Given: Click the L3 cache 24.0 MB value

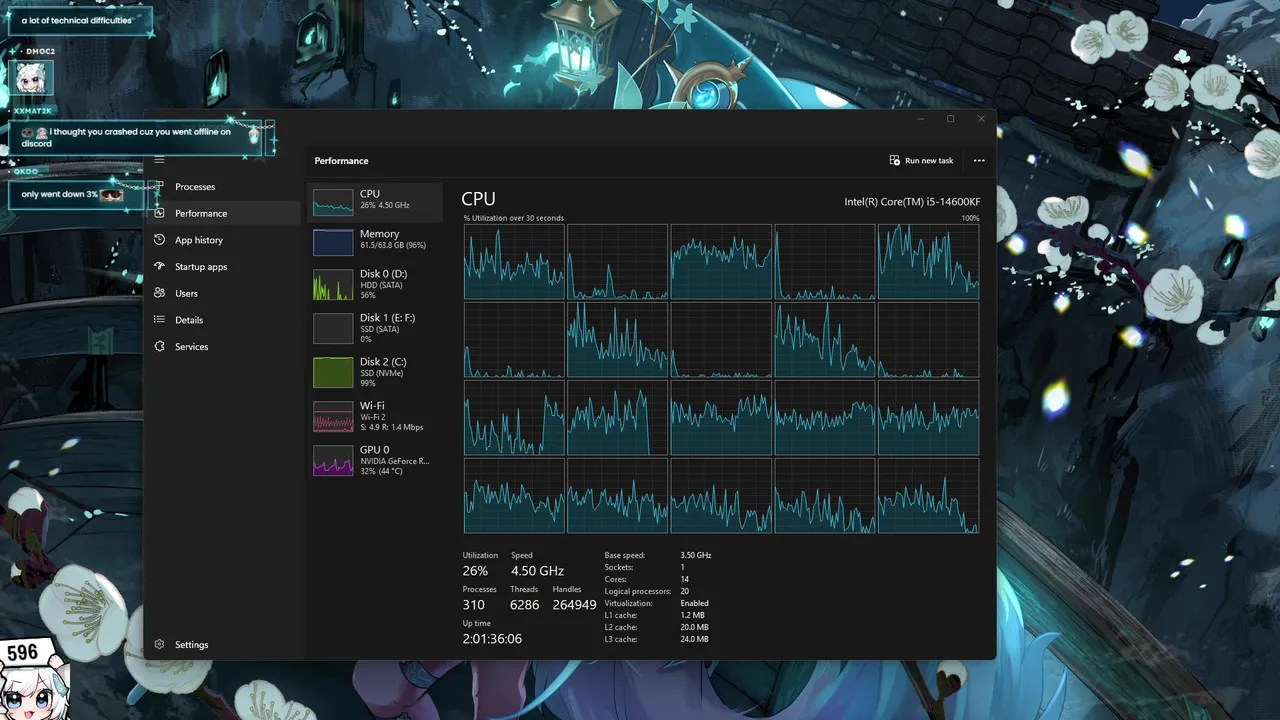Looking at the screenshot, I should point(694,639).
